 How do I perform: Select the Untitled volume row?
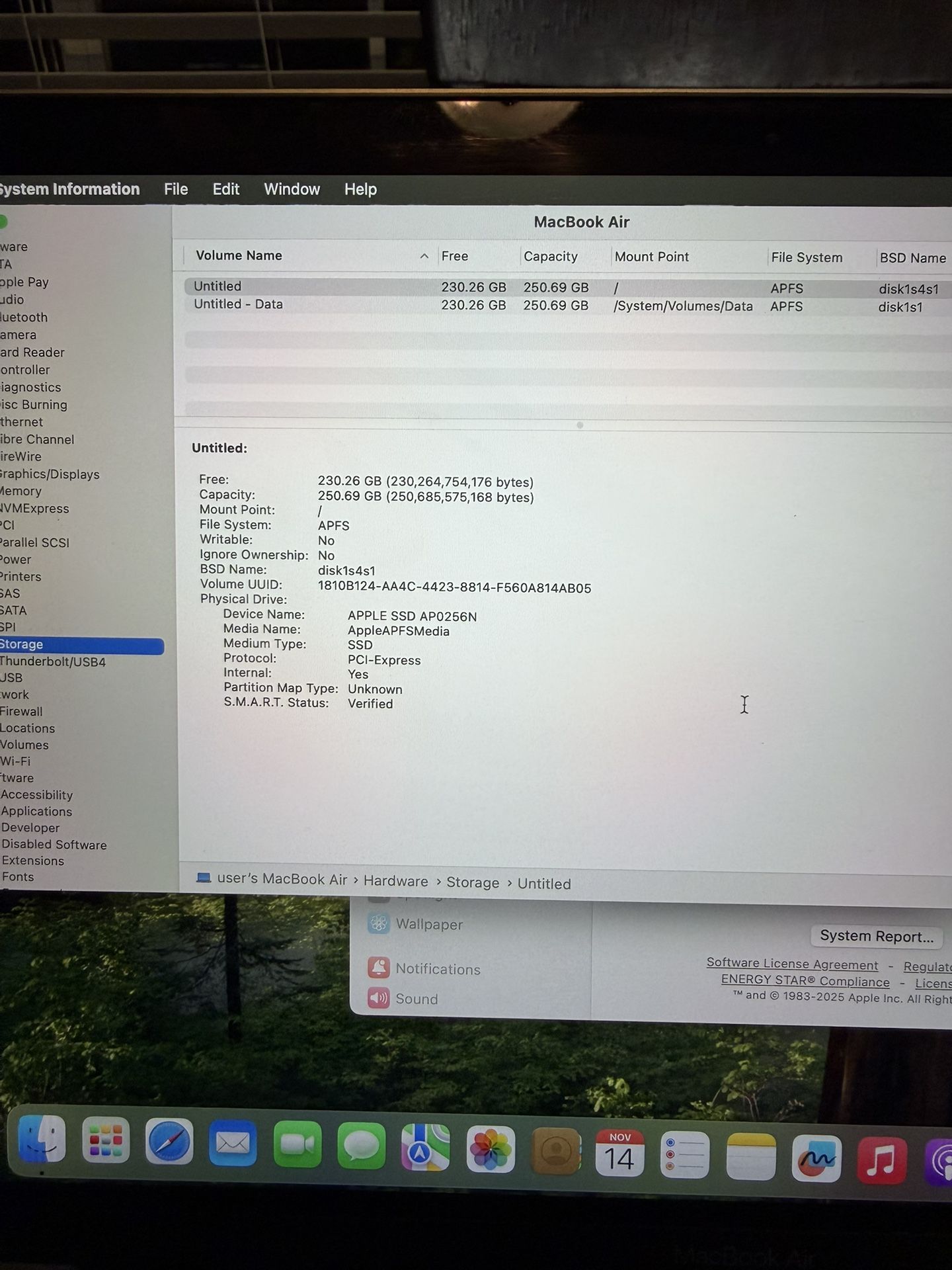click(x=568, y=287)
